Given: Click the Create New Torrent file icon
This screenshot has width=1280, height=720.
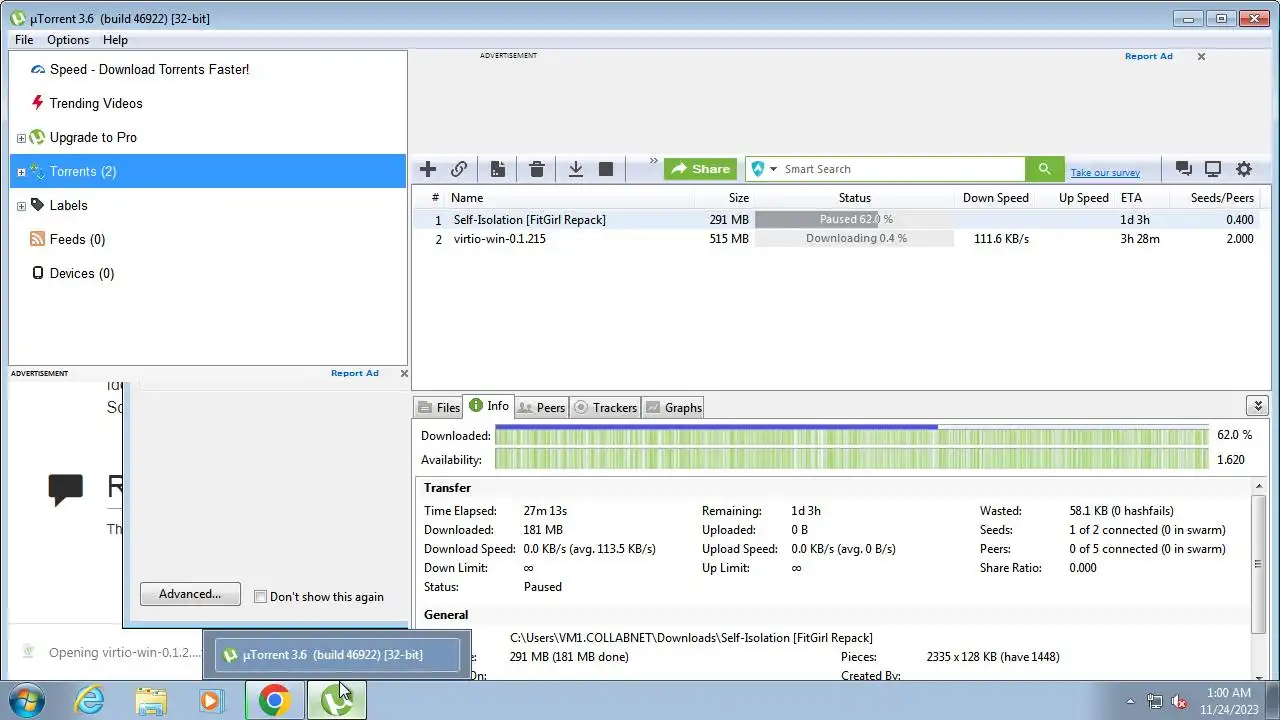Looking at the screenshot, I should [497, 169].
